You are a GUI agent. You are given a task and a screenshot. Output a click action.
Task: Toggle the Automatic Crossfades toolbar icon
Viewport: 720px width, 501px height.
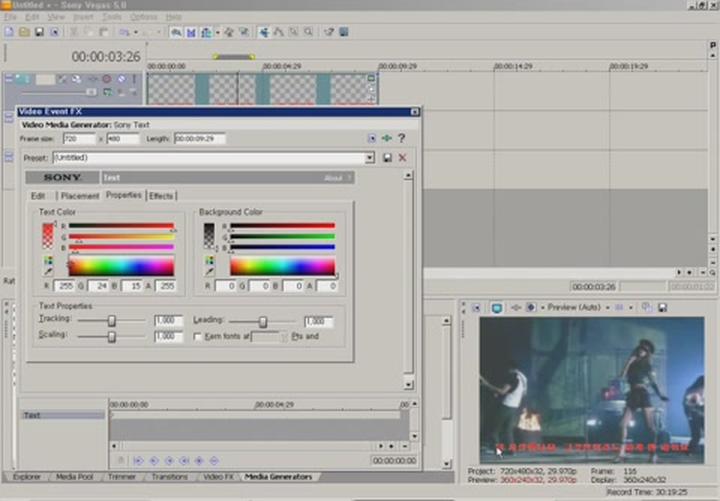[x=191, y=32]
